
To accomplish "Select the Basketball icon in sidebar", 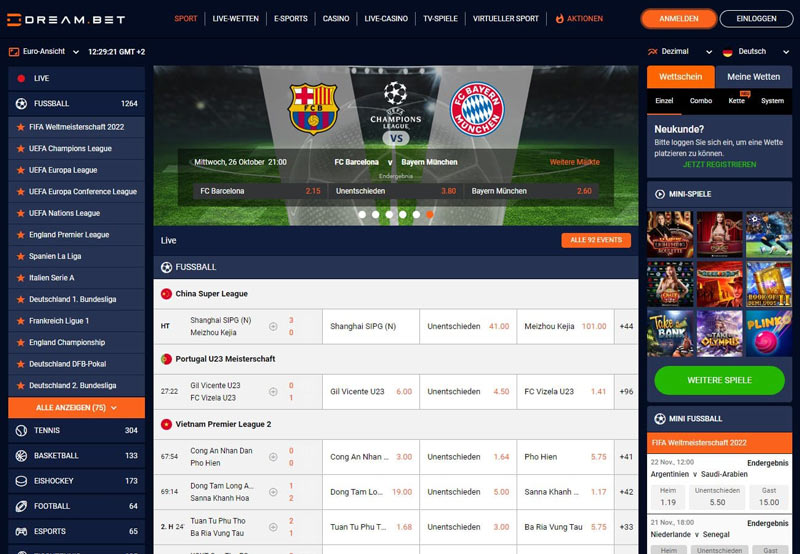I will 21,456.
